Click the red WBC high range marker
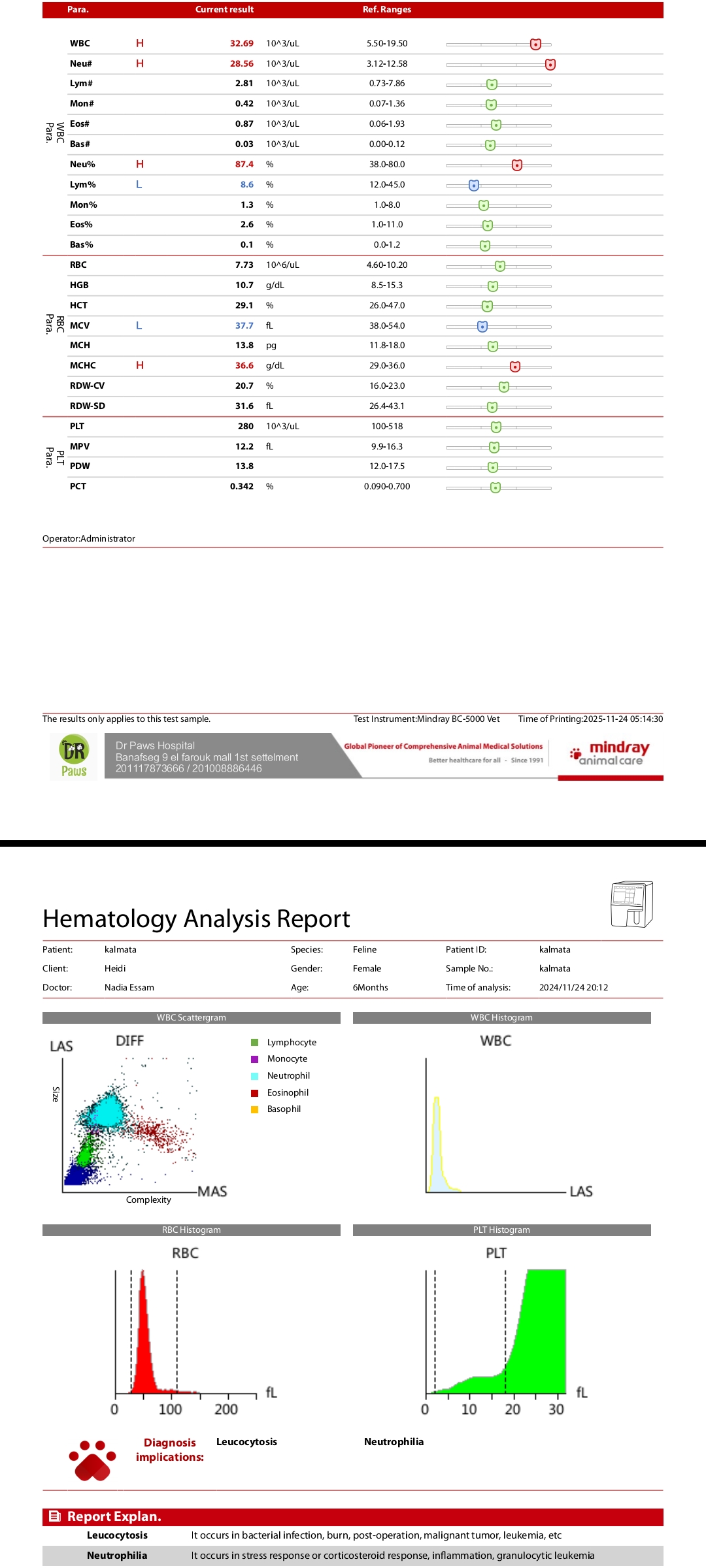 (535, 44)
